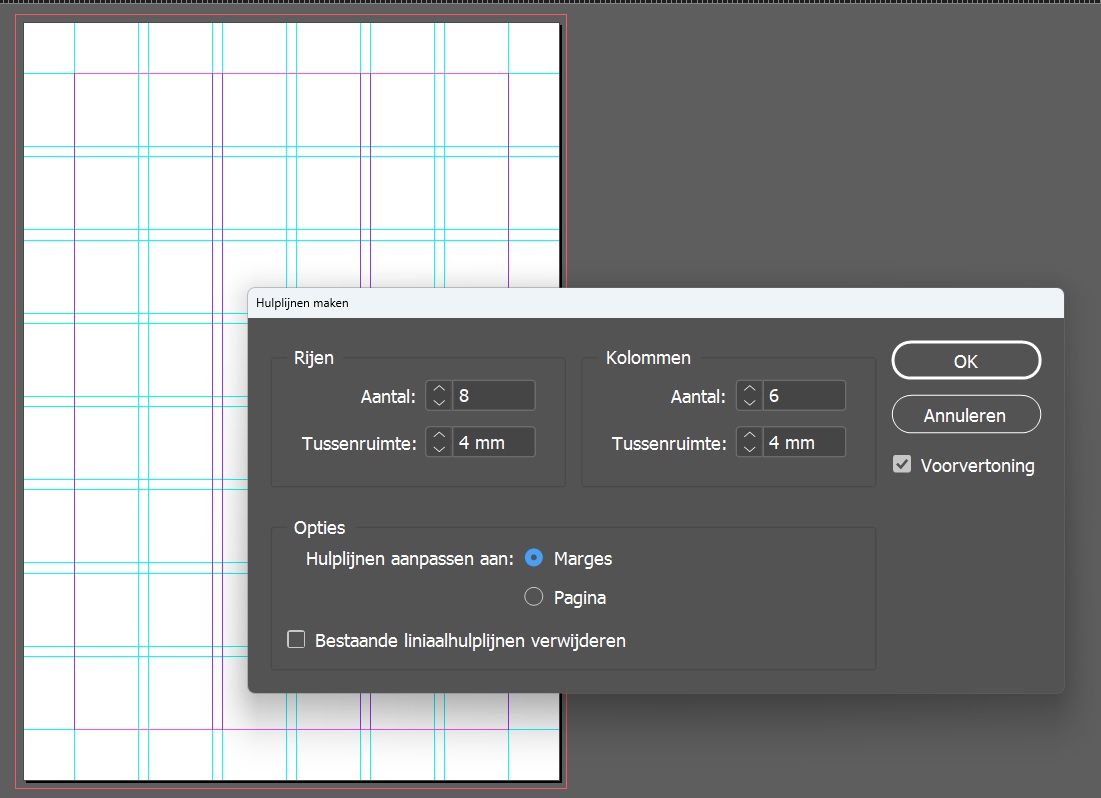This screenshot has width=1101, height=798.
Task: Click the Kolommen Aantal field showing 6
Action: (804, 395)
